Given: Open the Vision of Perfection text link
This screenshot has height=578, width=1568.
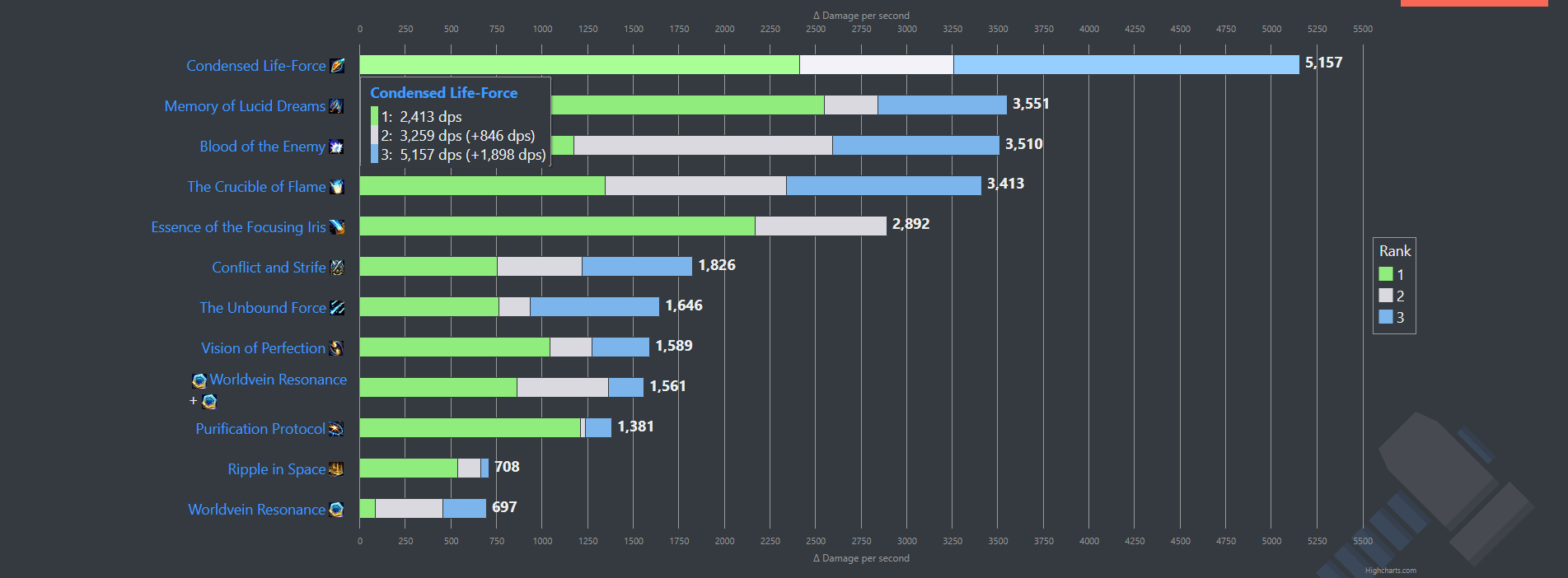Looking at the screenshot, I should pyautogui.click(x=263, y=348).
